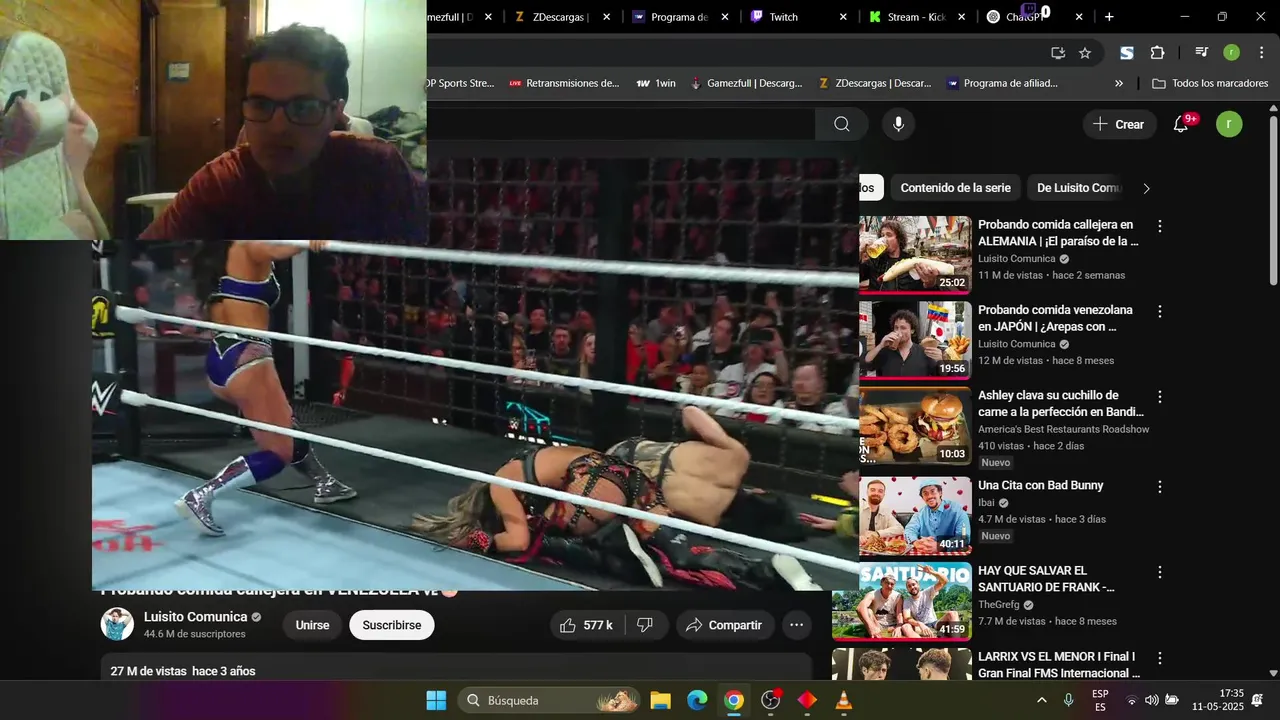1280x720 pixels.
Task: Open options for Una Cita con Bad Bunny
Action: click(1160, 487)
